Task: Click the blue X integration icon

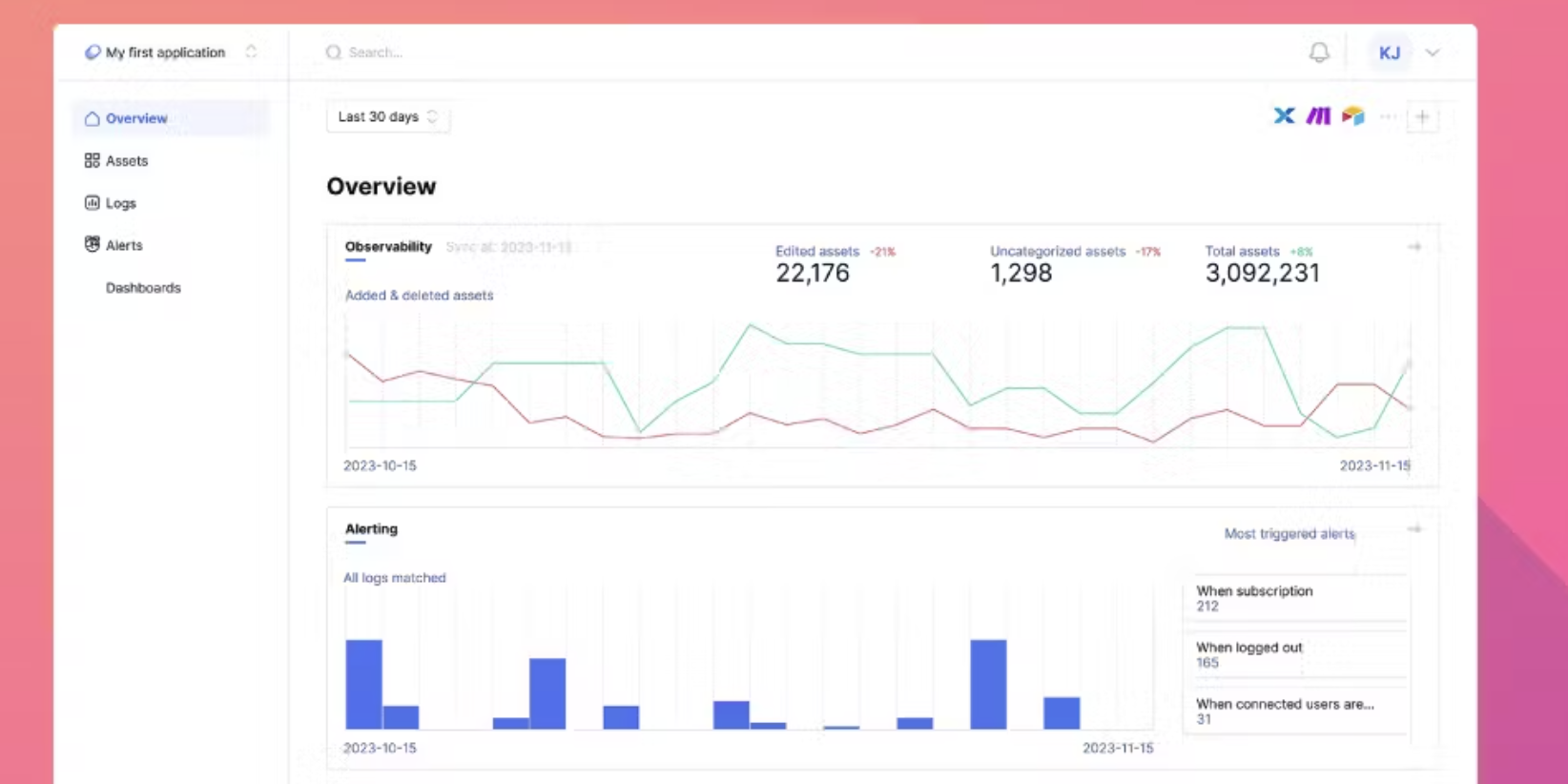Action: tap(1284, 116)
